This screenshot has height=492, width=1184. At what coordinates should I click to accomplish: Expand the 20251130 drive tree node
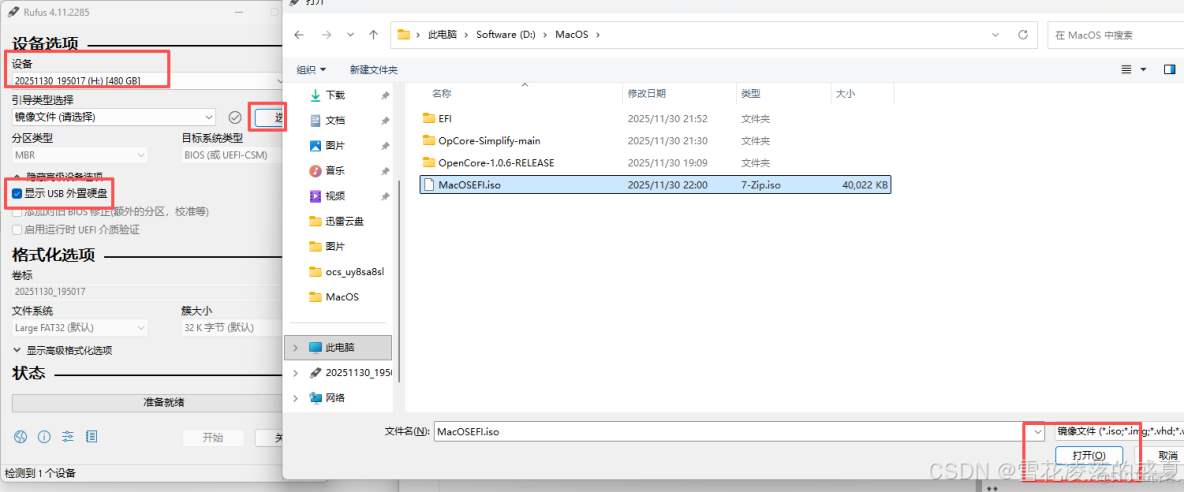pos(295,373)
